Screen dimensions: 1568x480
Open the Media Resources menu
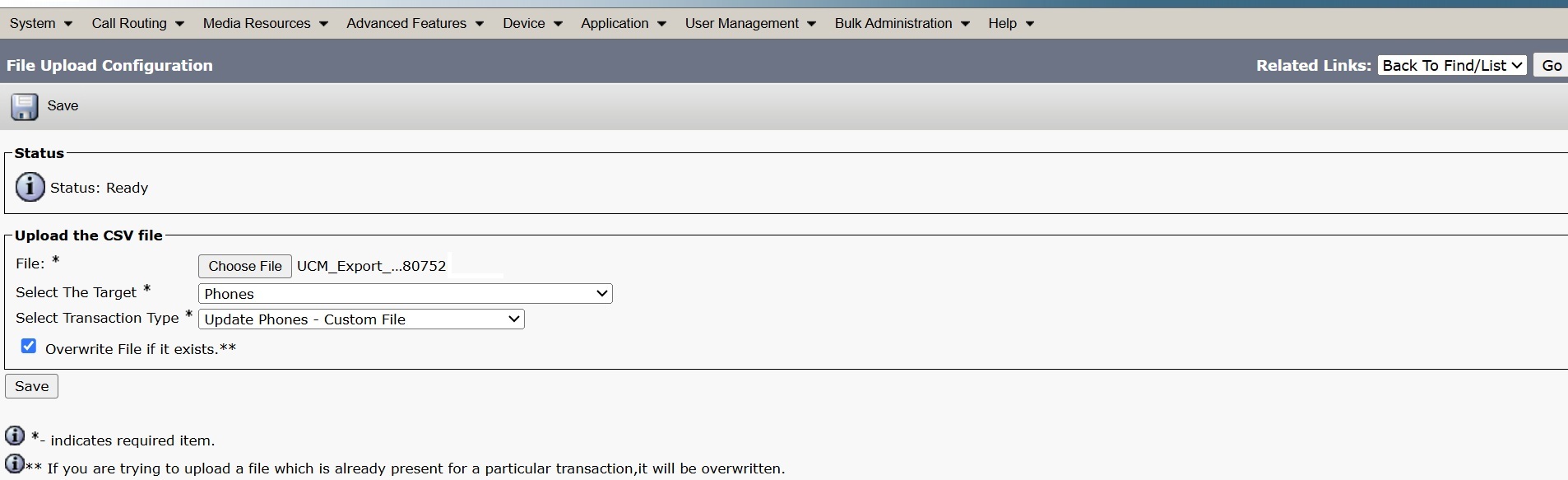(265, 23)
